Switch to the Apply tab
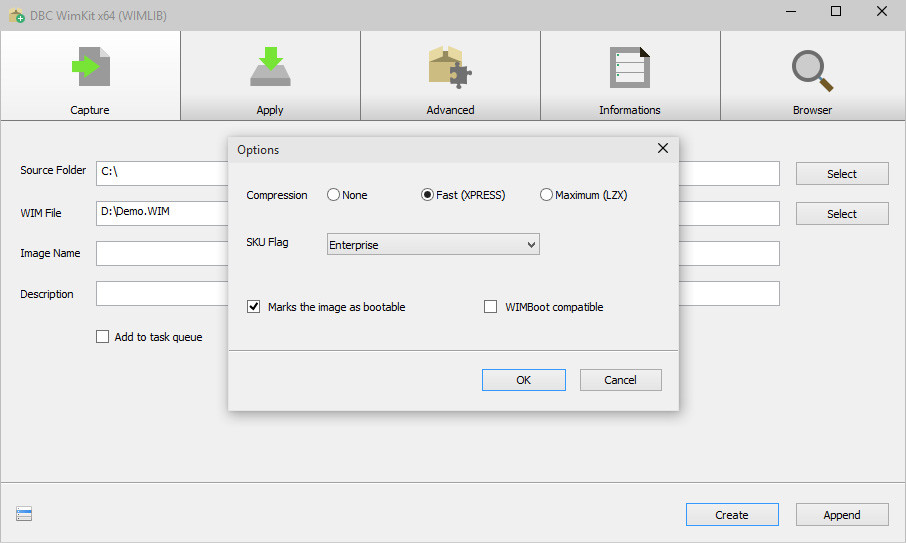Viewport: 906px width, 543px height. coord(270,76)
